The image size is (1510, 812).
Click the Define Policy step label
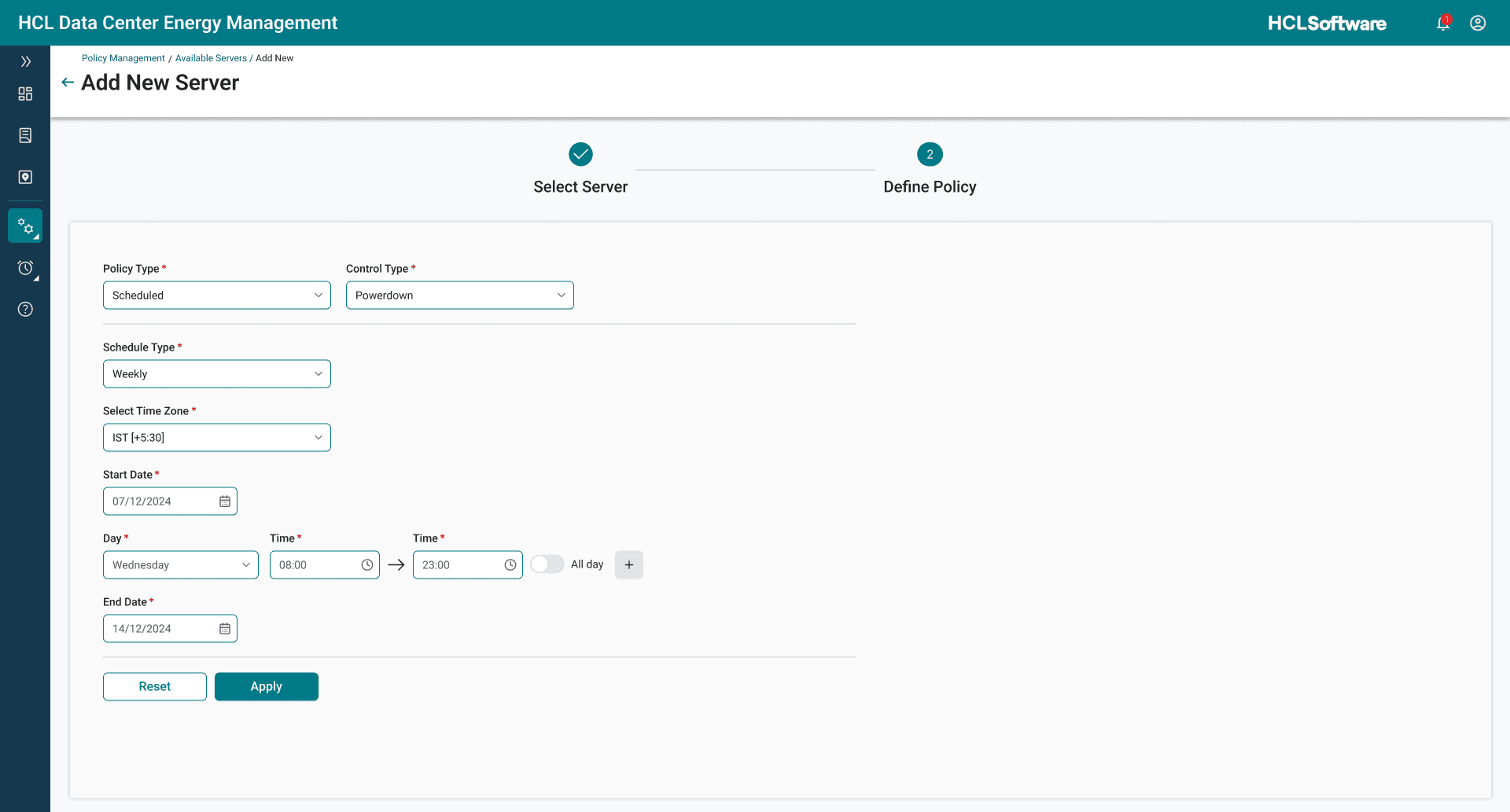click(x=930, y=187)
